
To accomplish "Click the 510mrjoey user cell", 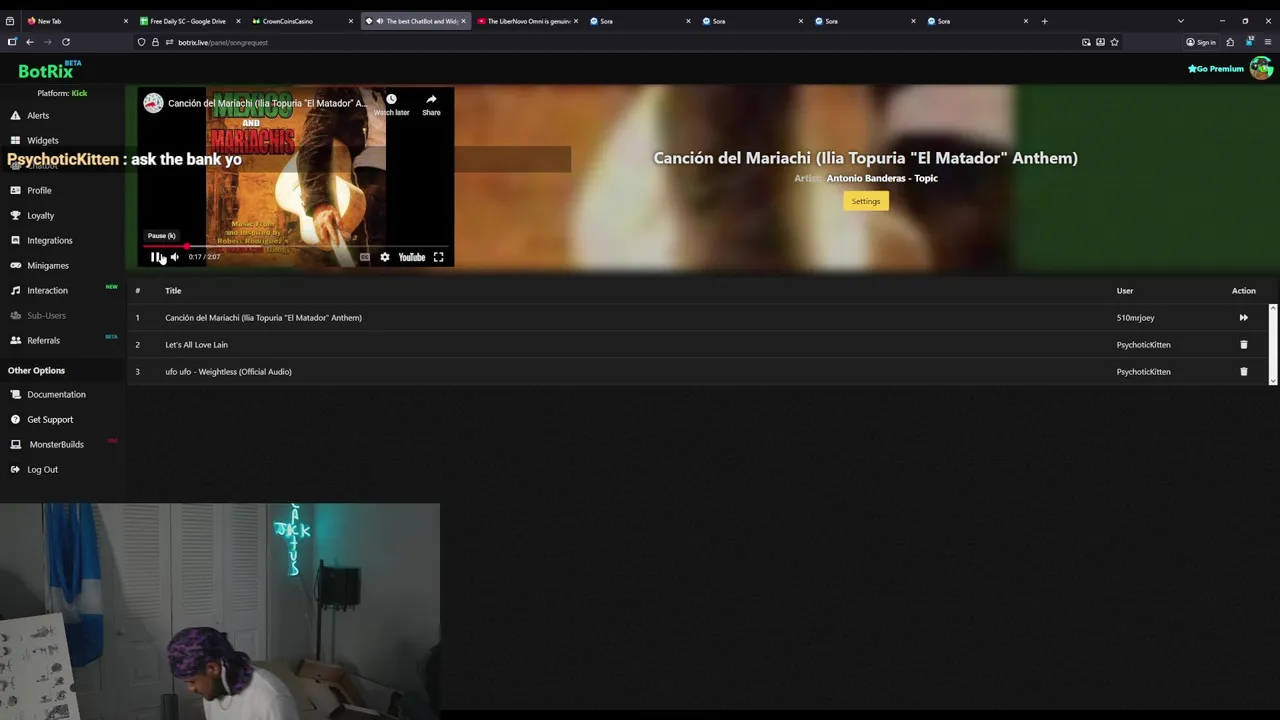I will point(1135,317).
